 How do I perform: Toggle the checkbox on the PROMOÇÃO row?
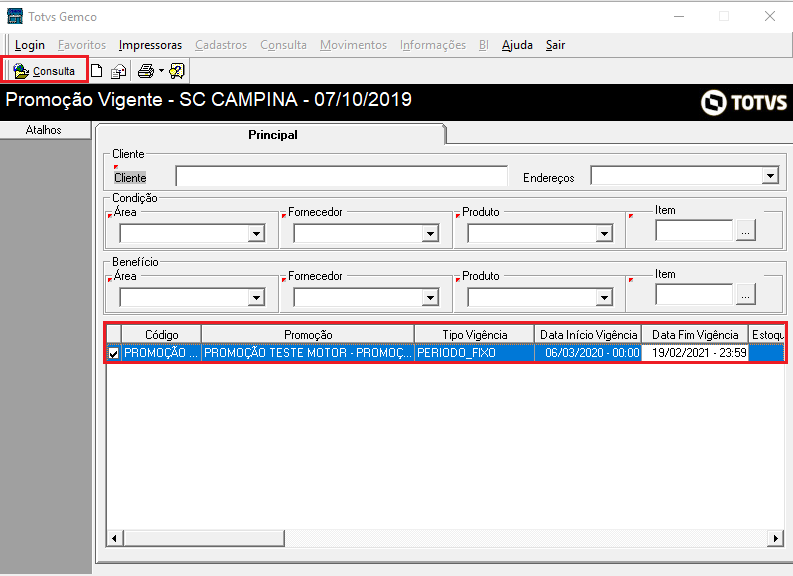(114, 353)
